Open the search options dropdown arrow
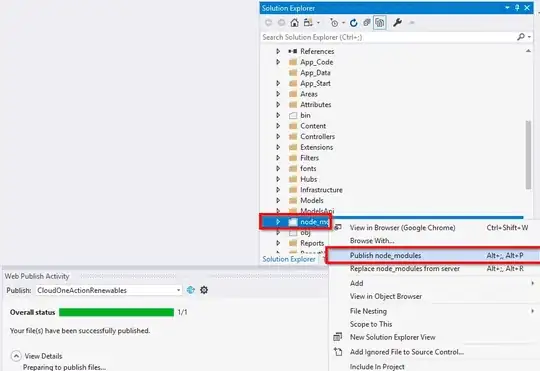 tap(529, 37)
